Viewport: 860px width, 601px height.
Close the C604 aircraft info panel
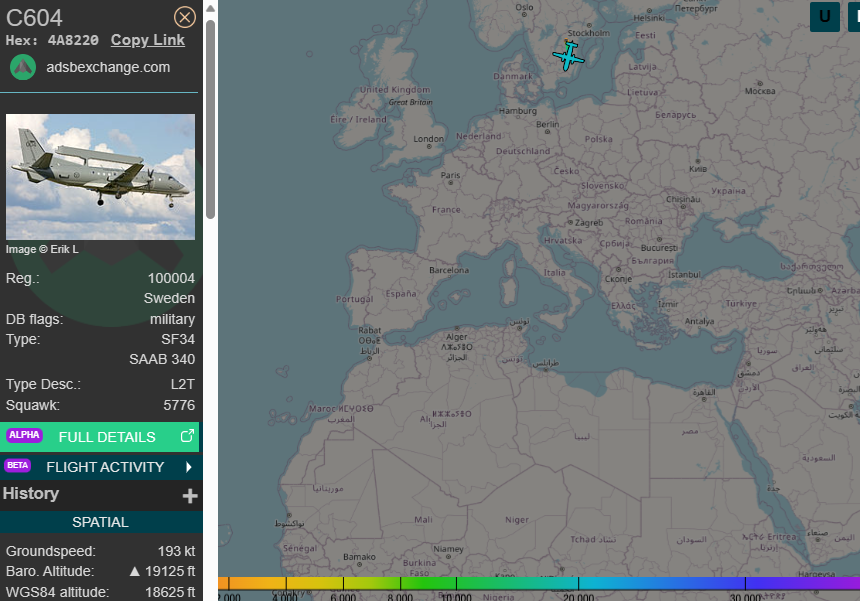tap(185, 18)
